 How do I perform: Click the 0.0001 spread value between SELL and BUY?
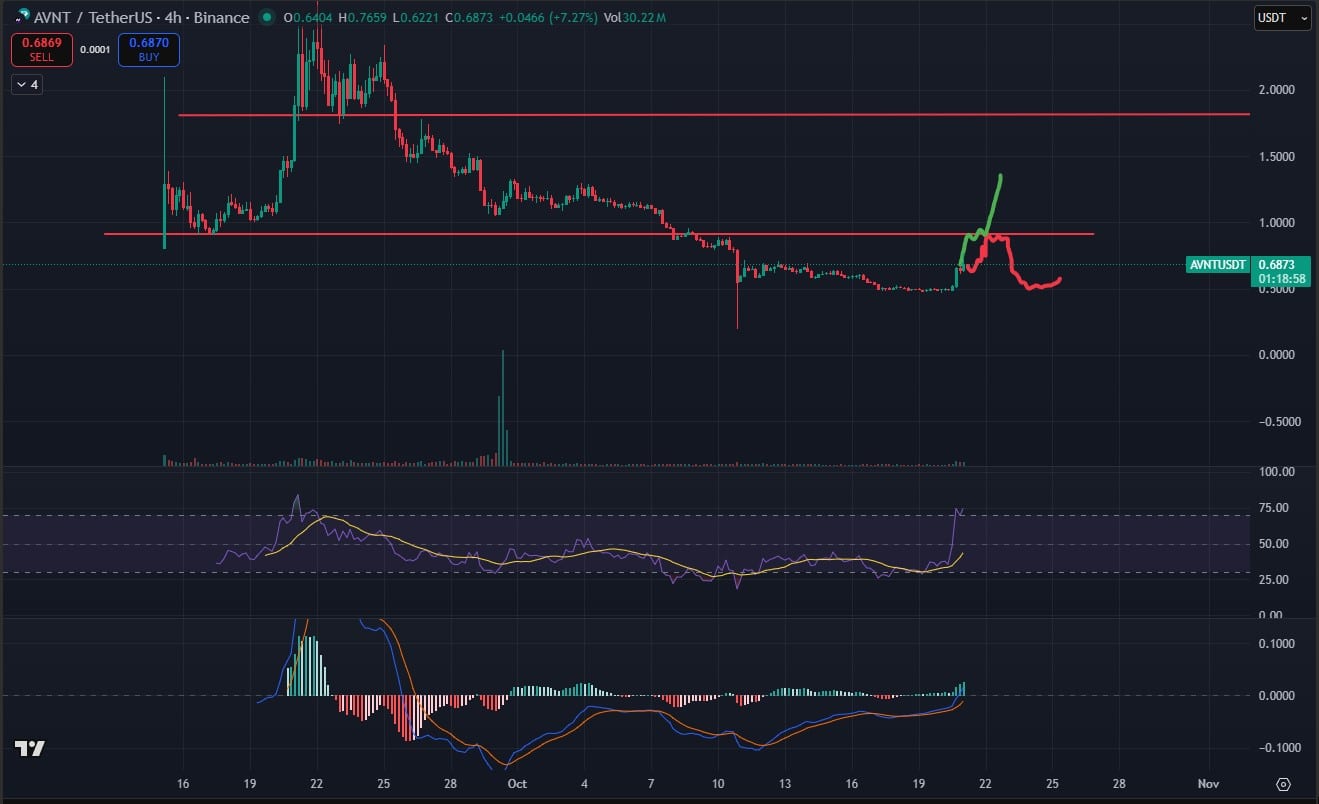pyautogui.click(x=95, y=48)
